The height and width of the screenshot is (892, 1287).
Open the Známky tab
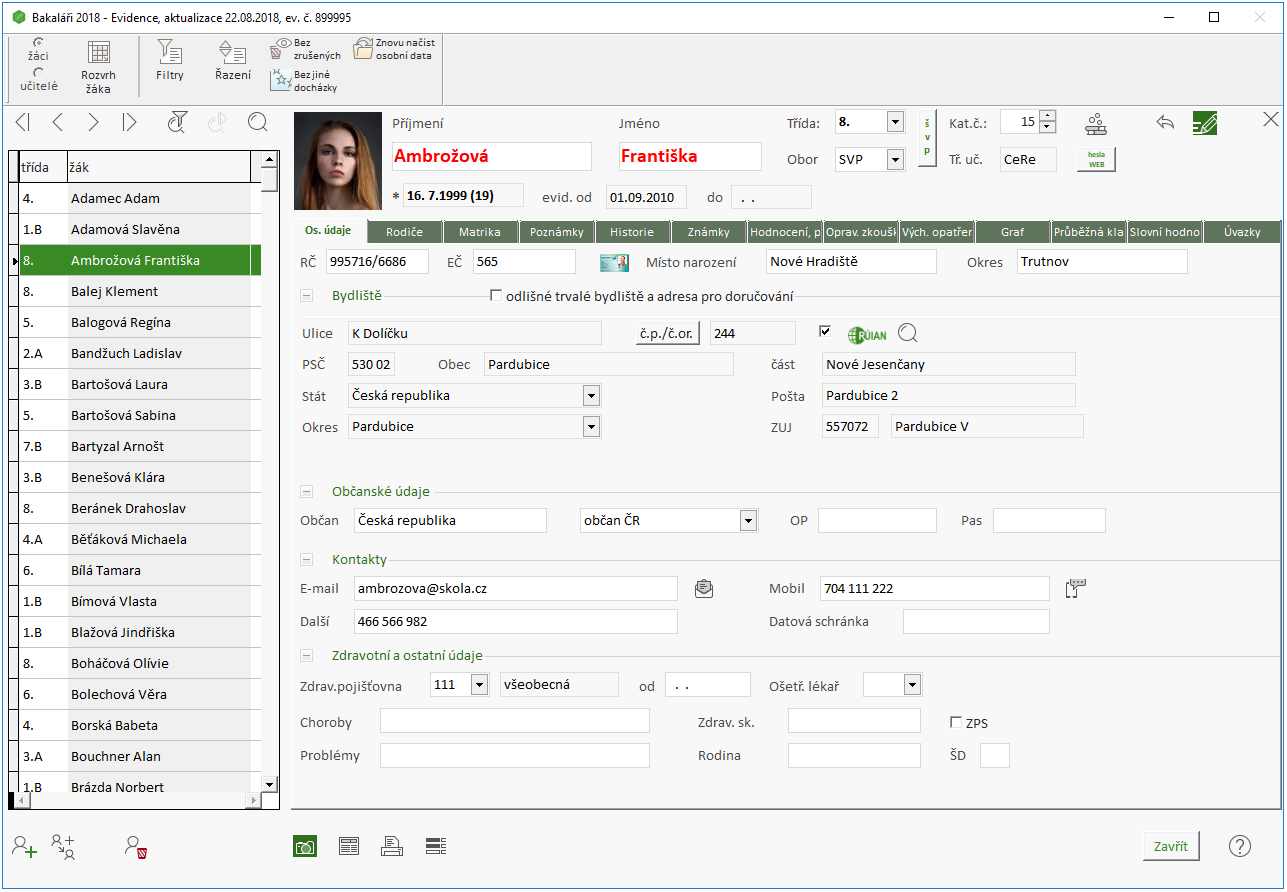[x=708, y=232]
